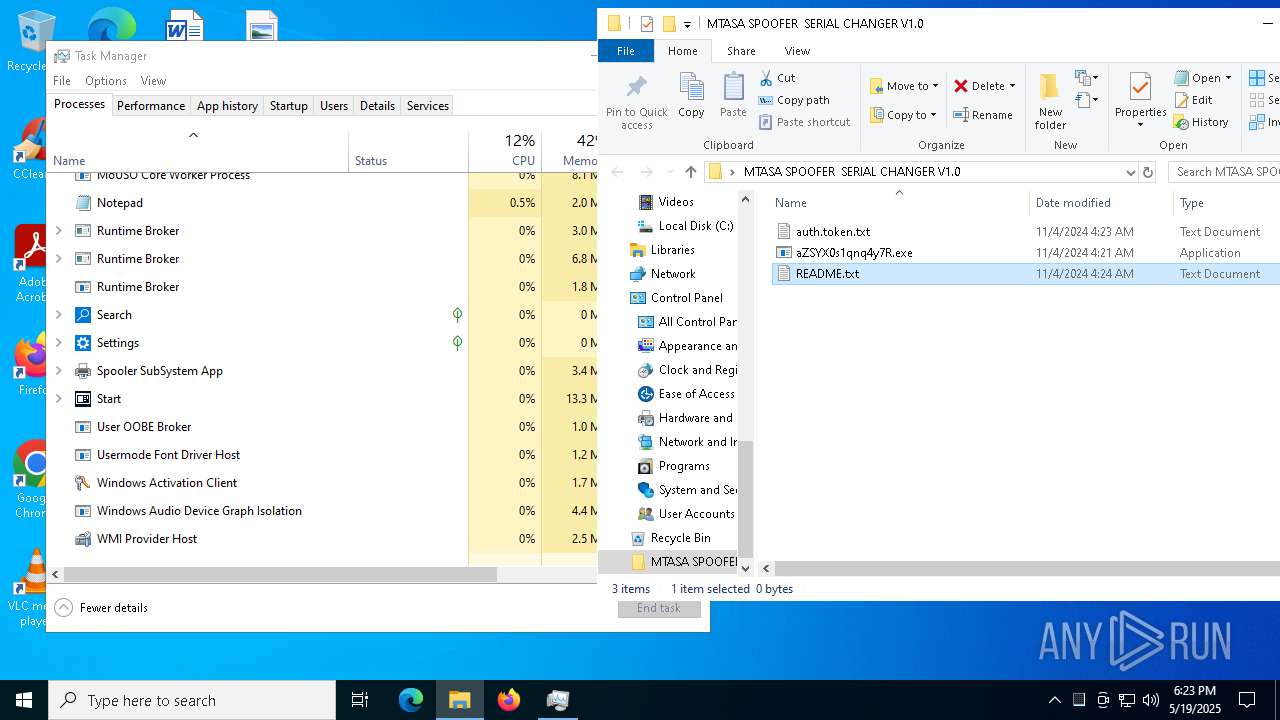Click the Paste ribbon icon

point(733,96)
